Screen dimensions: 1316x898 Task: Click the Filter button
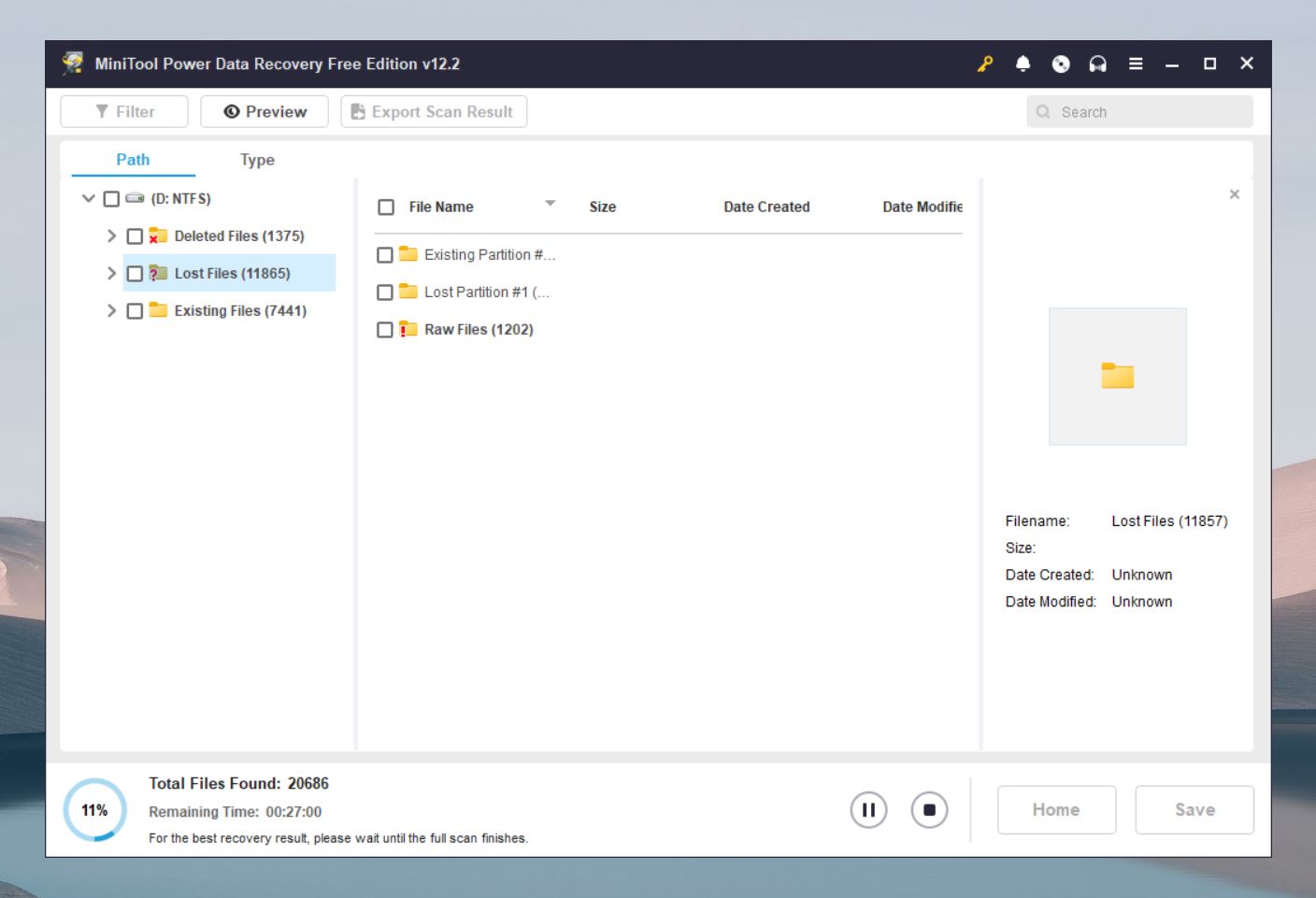124,111
